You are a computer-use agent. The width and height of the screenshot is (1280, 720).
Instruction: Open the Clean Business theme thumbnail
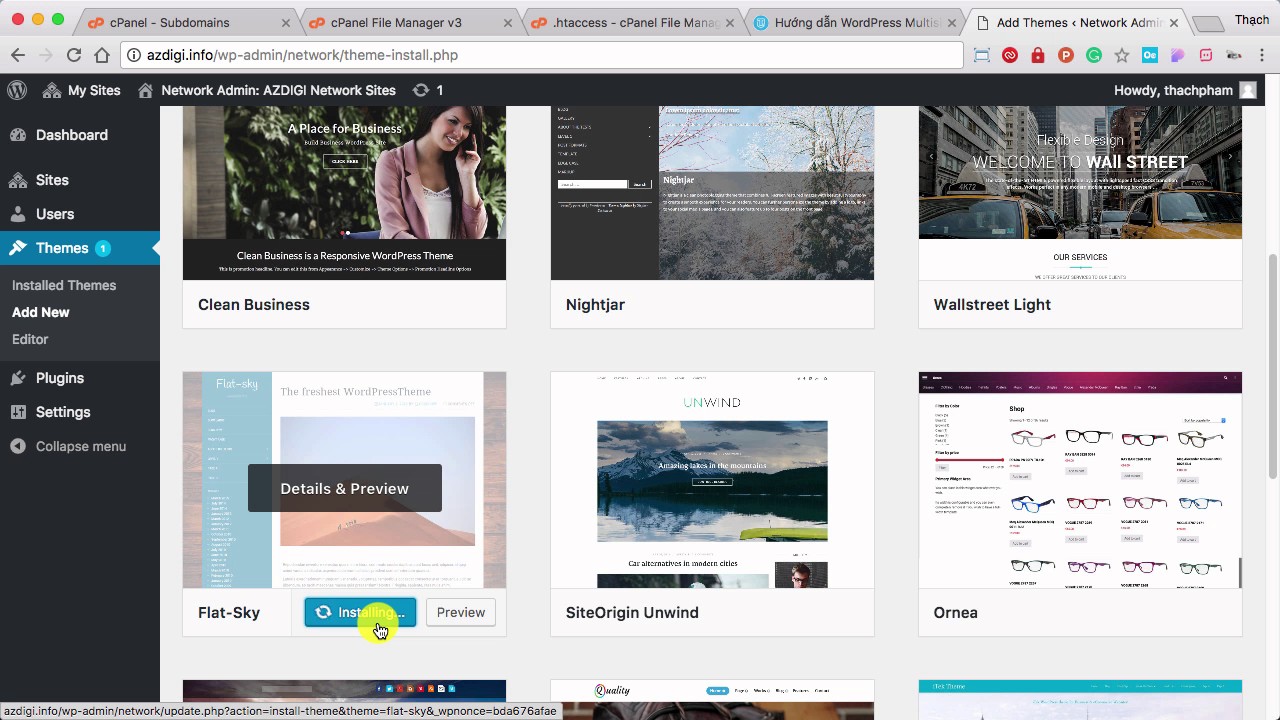[x=344, y=193]
